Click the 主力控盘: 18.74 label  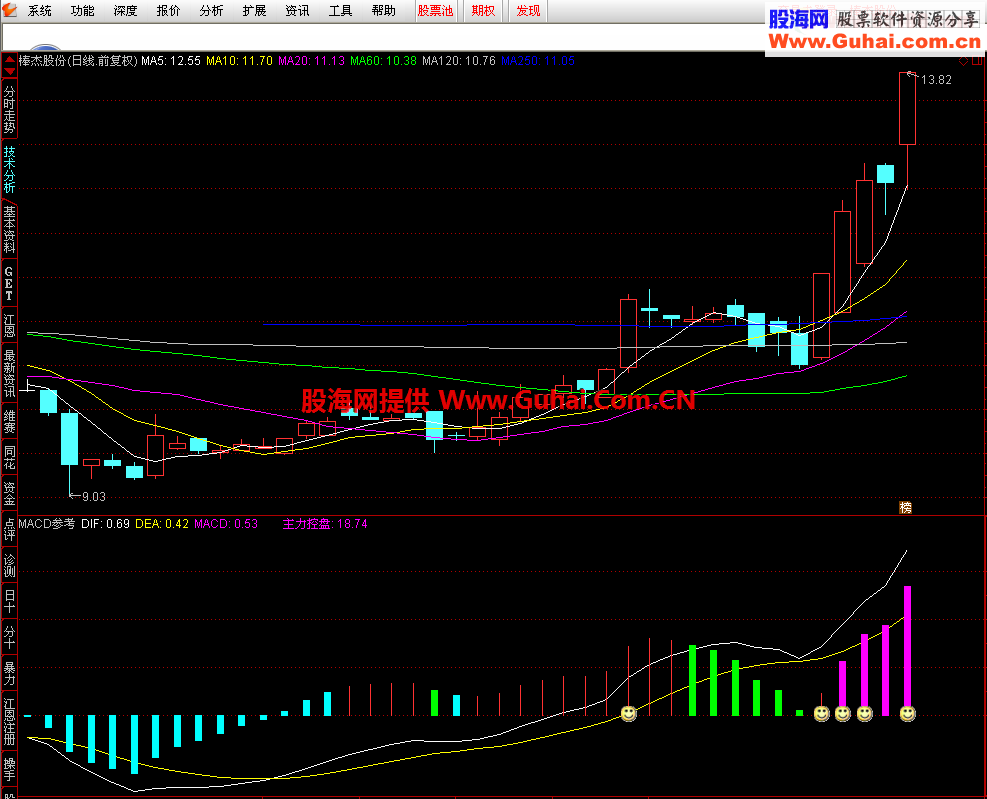pos(325,524)
